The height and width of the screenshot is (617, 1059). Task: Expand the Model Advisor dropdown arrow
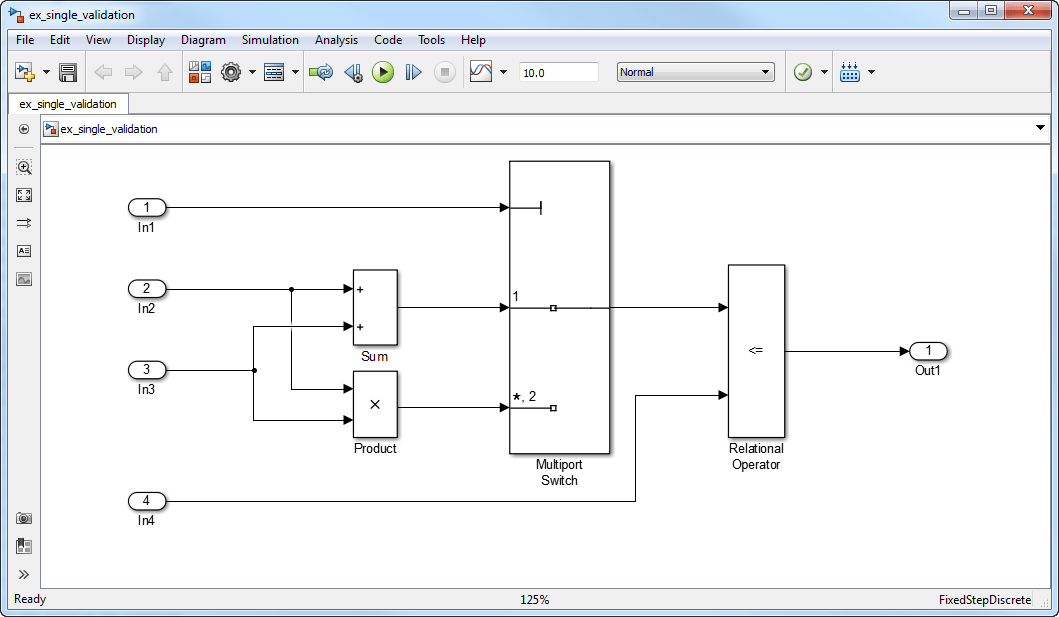(x=824, y=72)
